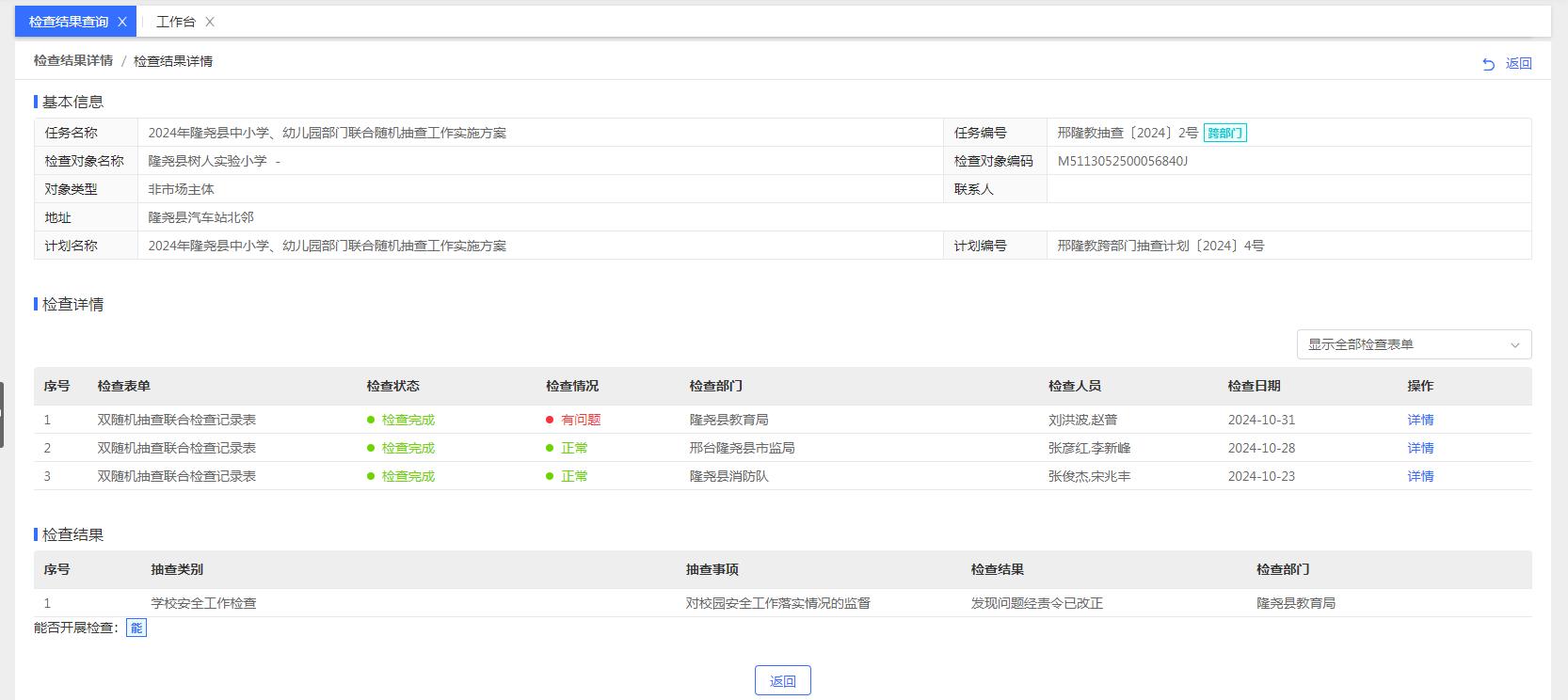Open the 显示全部检查表单 filter combo box
This screenshot has height=700, width=1568.
click(1402, 344)
